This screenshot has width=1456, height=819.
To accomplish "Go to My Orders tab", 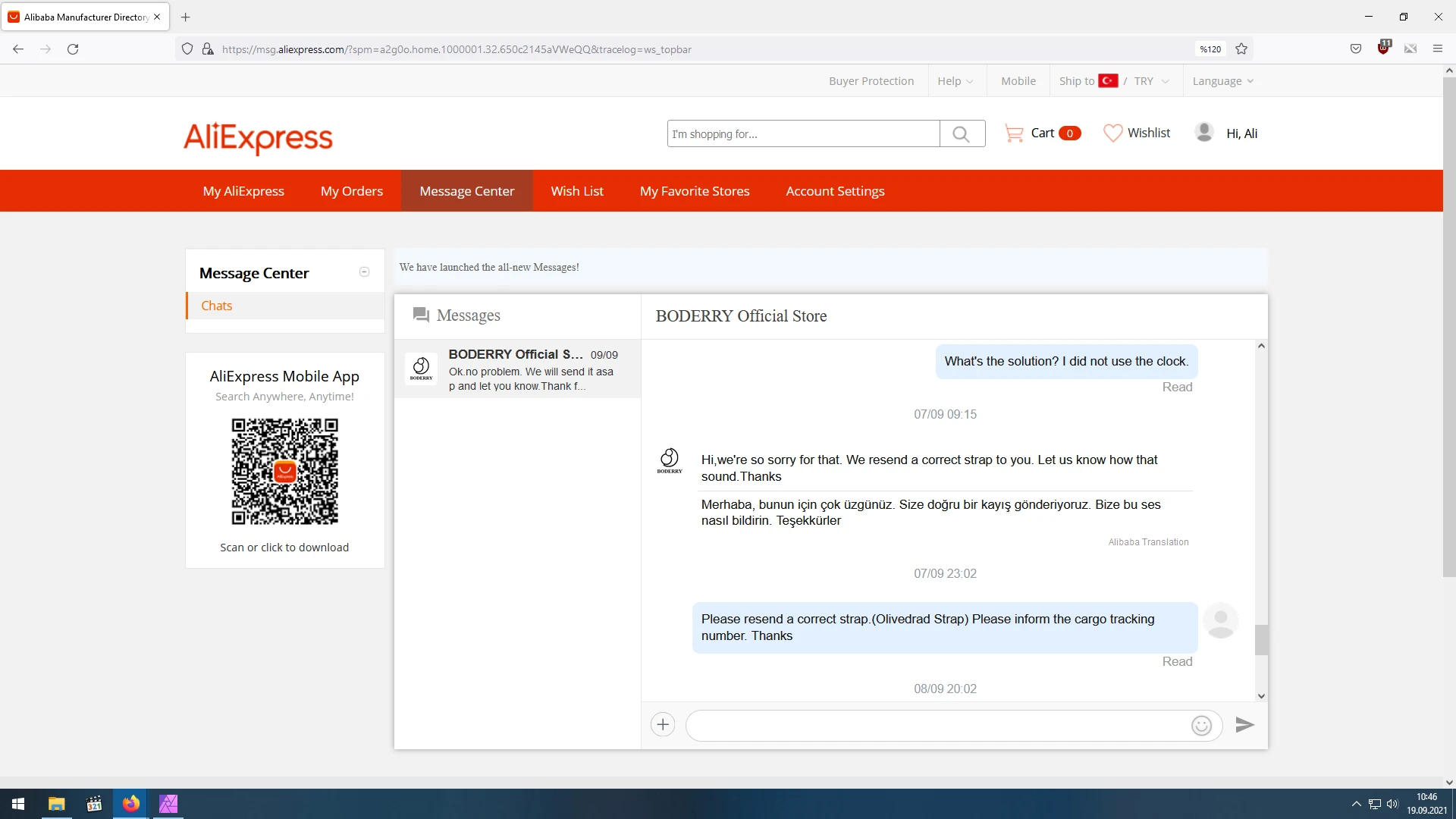I will click(x=351, y=191).
